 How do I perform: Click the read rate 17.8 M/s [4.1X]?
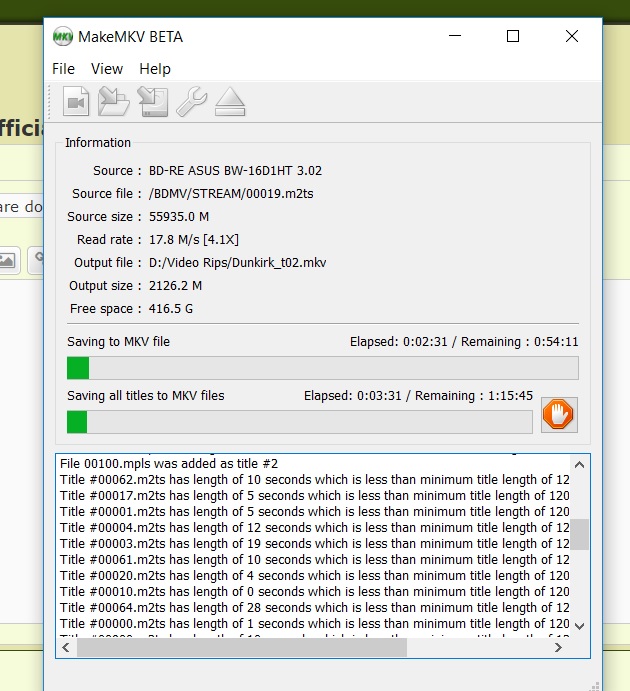[193, 239]
